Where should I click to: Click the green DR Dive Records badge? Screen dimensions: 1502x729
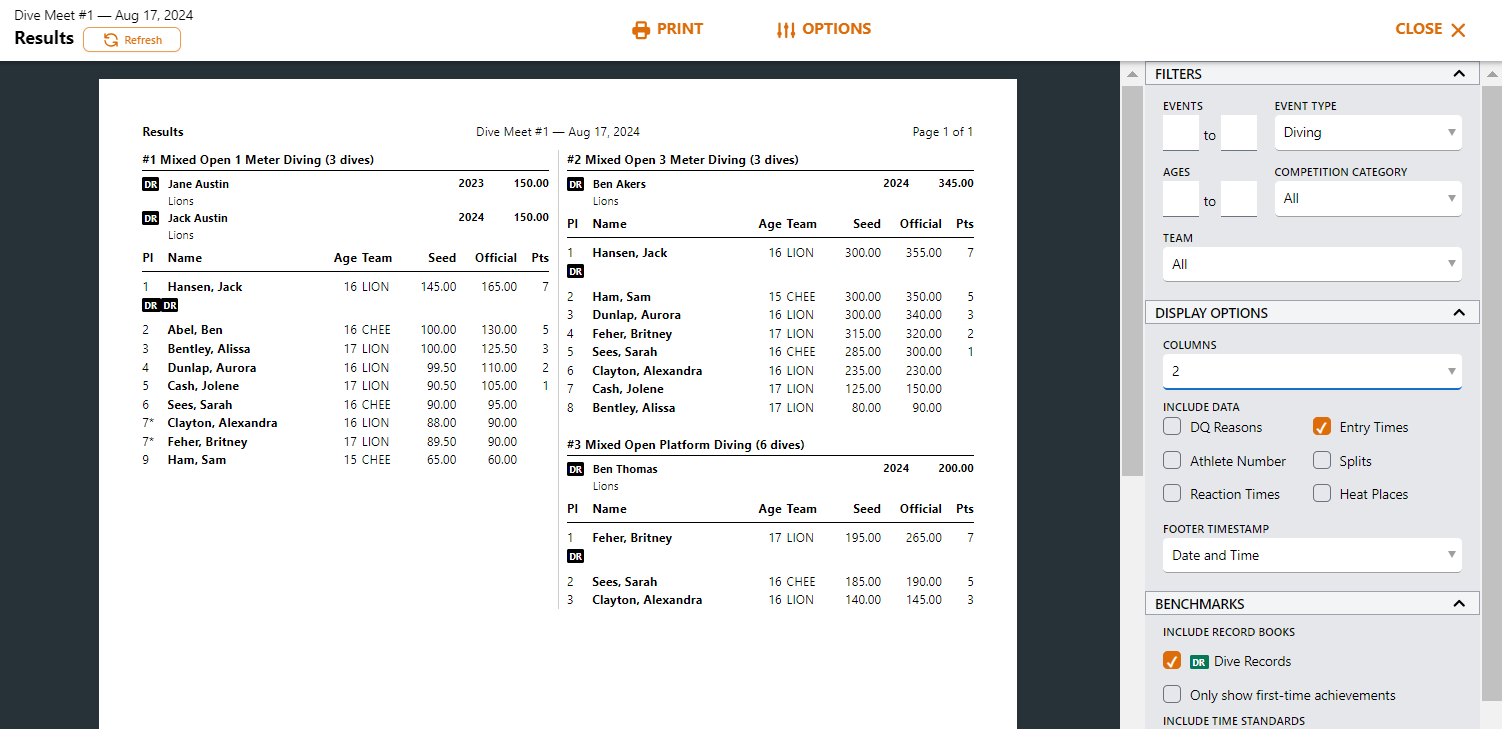click(x=1199, y=662)
